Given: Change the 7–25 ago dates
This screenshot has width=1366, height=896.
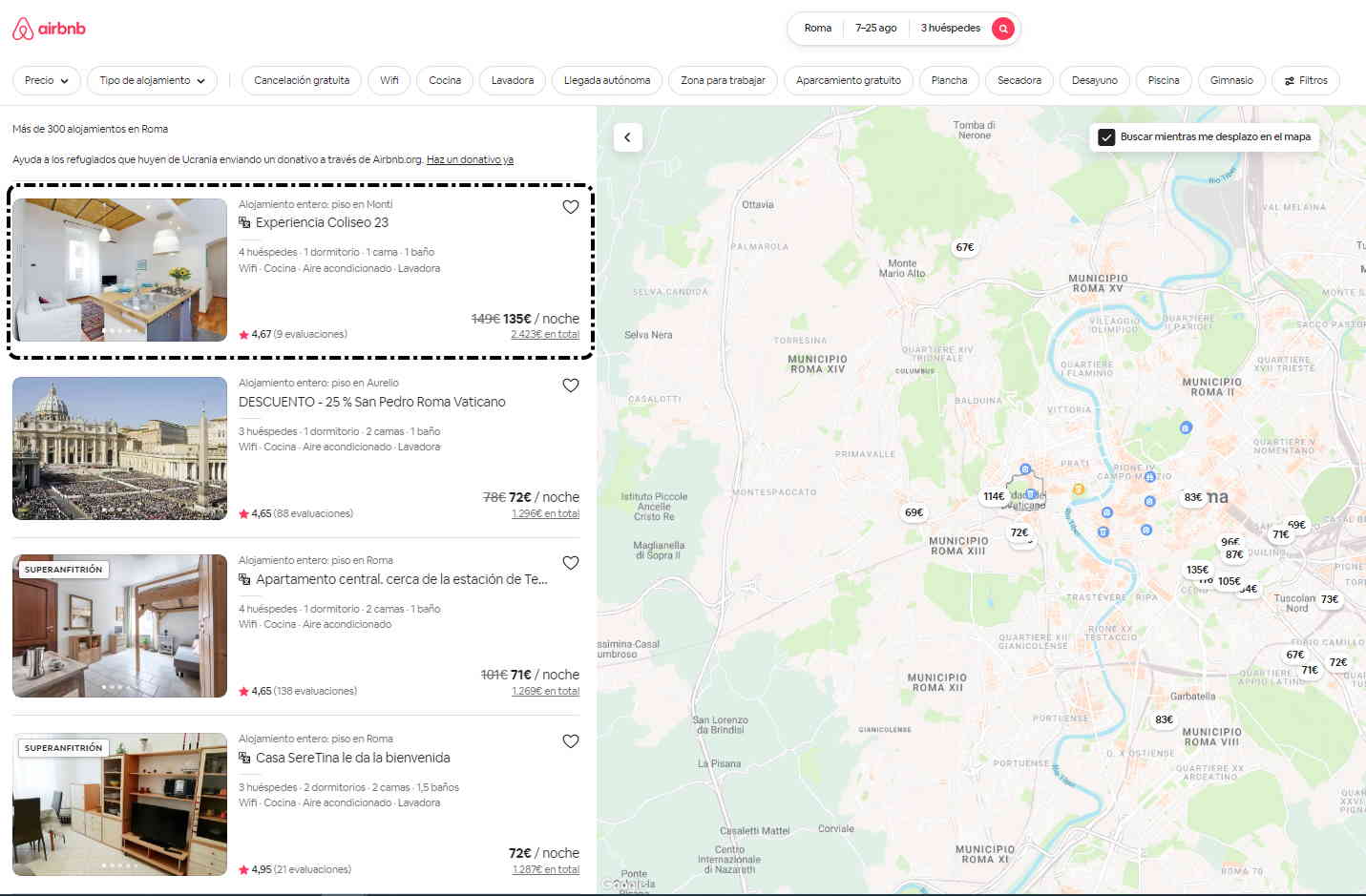Looking at the screenshot, I should coord(876,29).
